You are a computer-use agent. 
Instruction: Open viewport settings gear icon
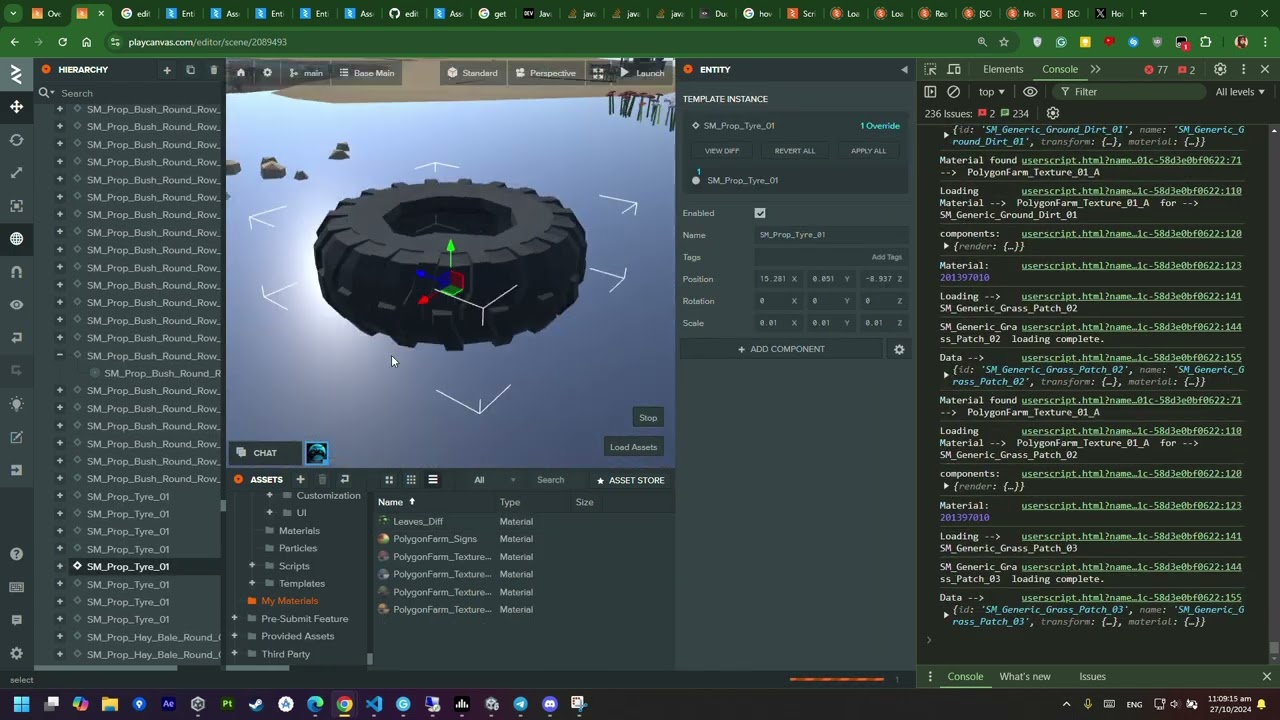(x=267, y=73)
